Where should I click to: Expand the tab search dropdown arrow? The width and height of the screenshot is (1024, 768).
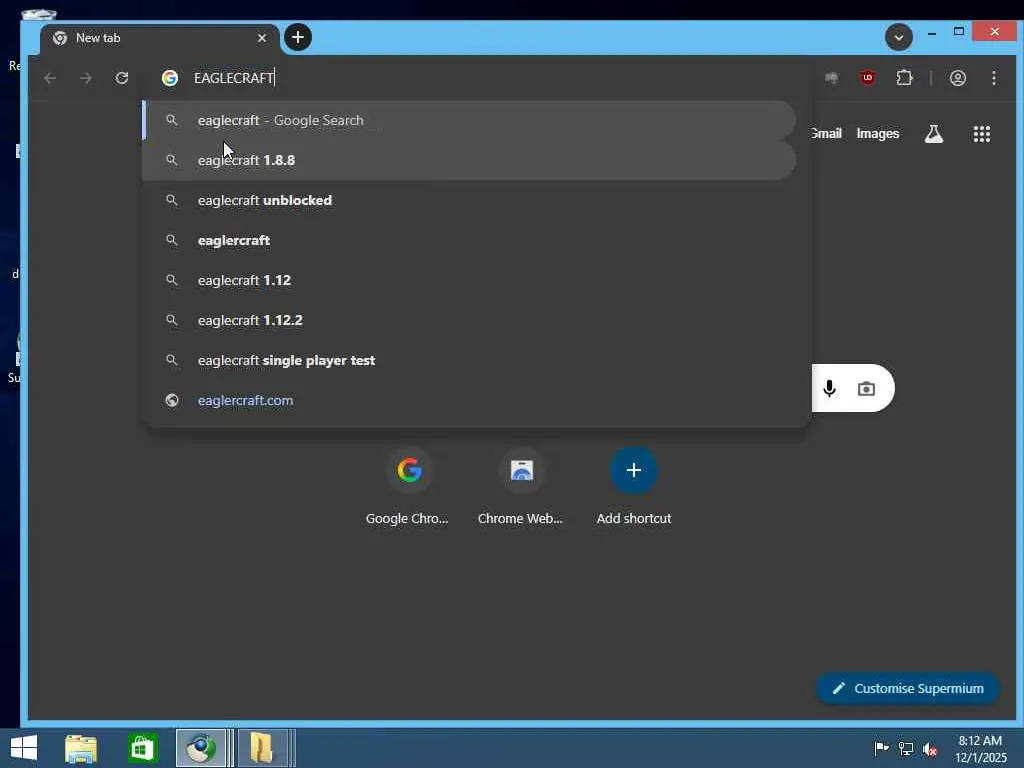(899, 37)
